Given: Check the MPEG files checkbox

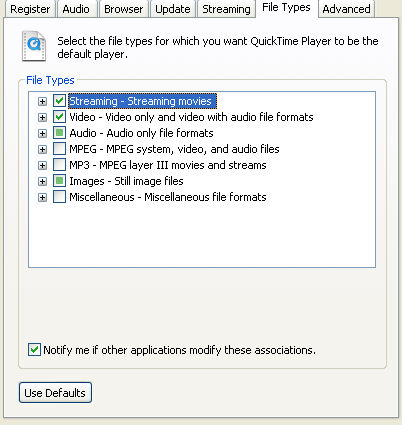Looking at the screenshot, I should click(59, 149).
